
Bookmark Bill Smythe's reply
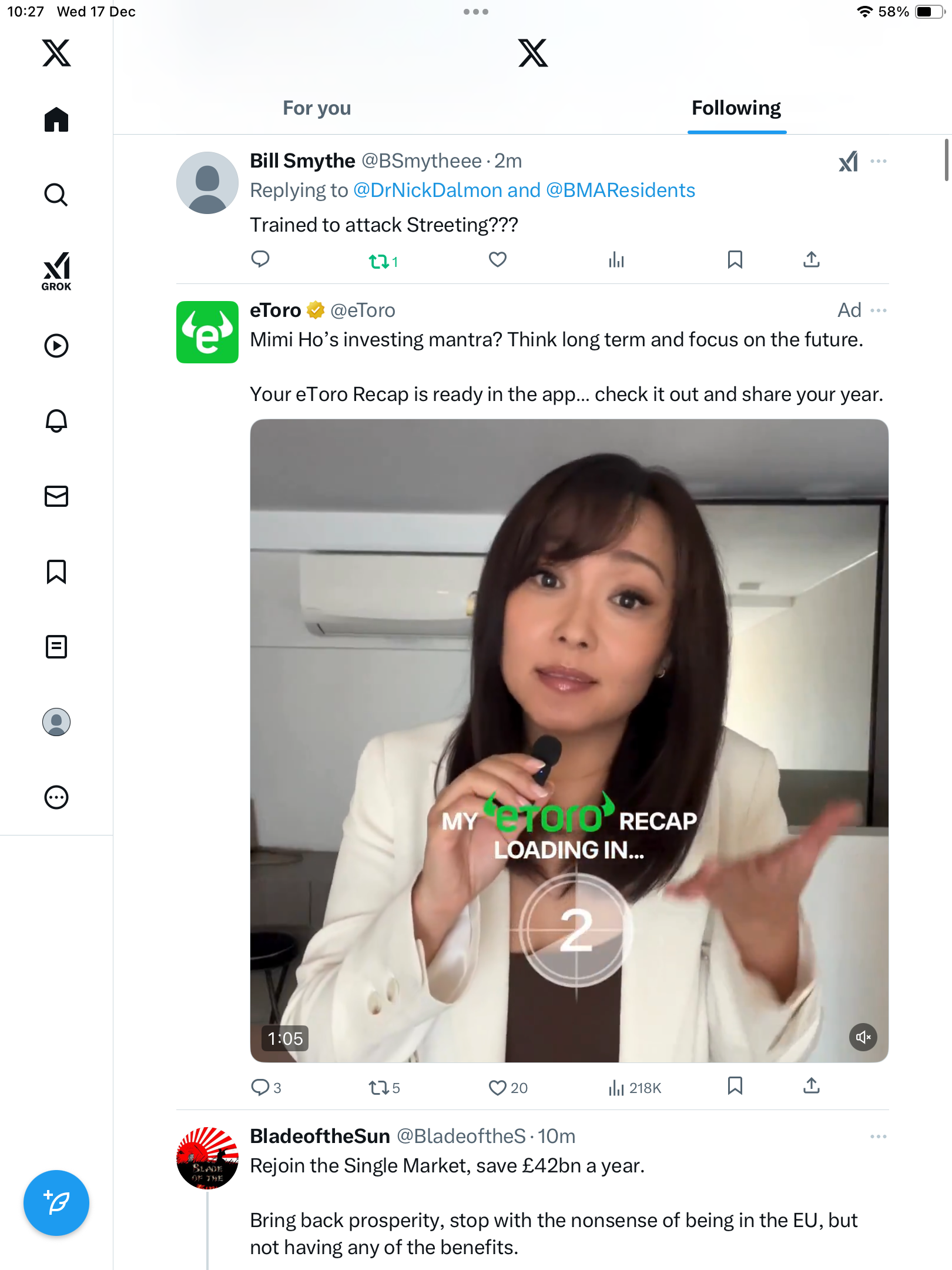735,260
